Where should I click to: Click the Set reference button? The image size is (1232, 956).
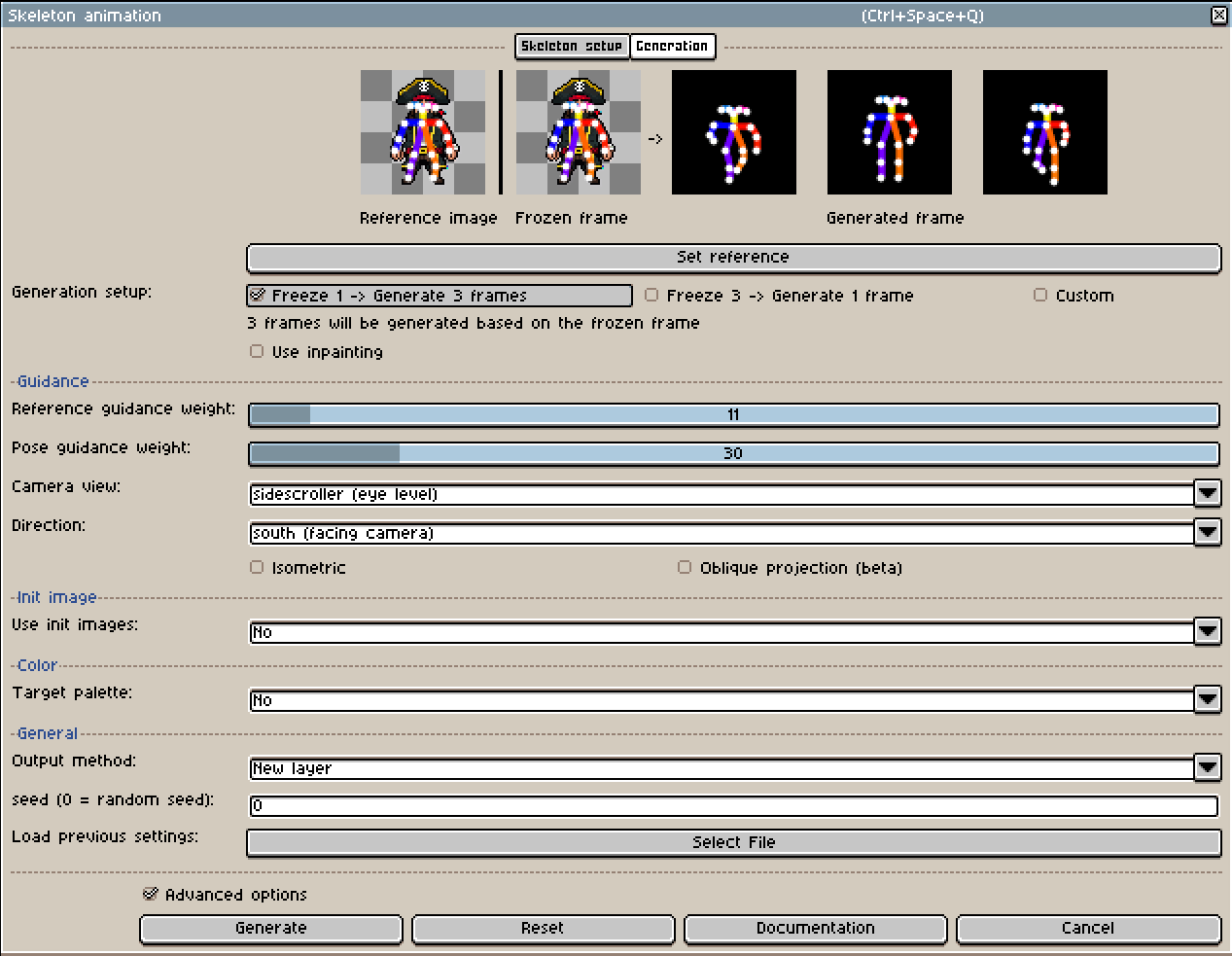point(733,258)
